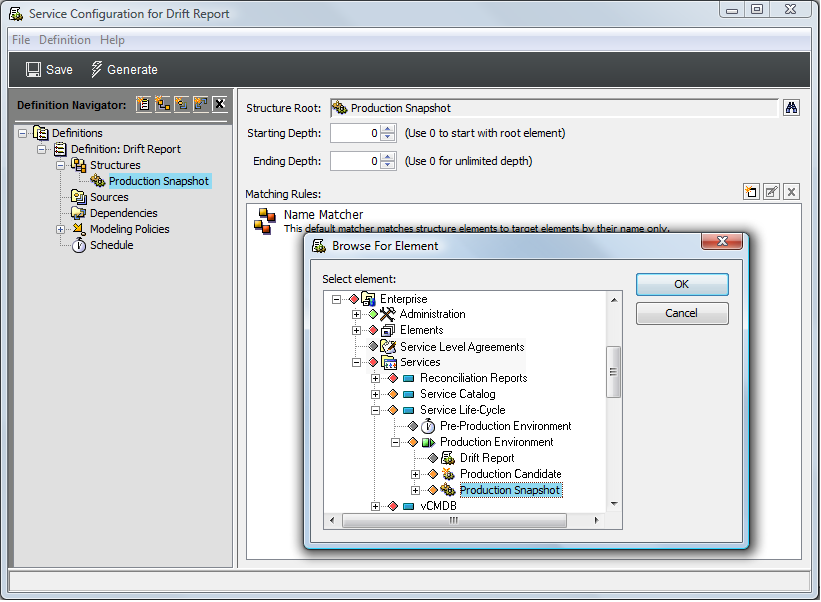Close the Browse For Element dialog
The width and height of the screenshot is (821, 602).
pyautogui.click(x=722, y=241)
